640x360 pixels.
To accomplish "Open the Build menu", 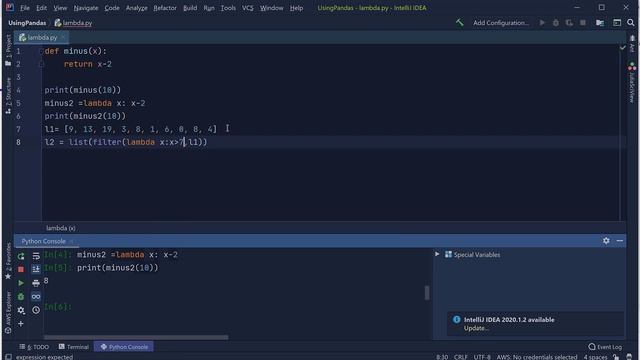I will point(190,8).
